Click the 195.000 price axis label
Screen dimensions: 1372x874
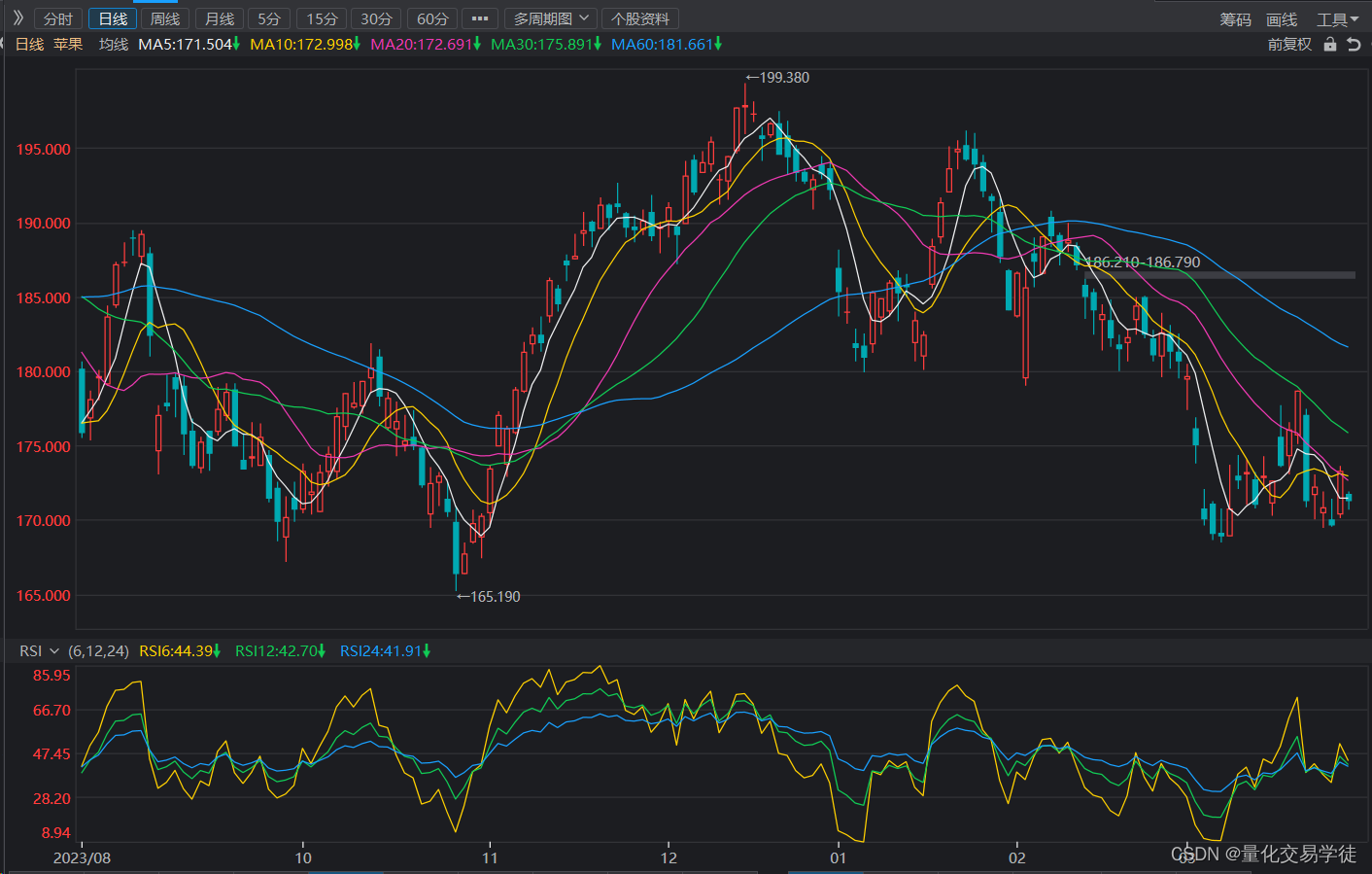44,149
